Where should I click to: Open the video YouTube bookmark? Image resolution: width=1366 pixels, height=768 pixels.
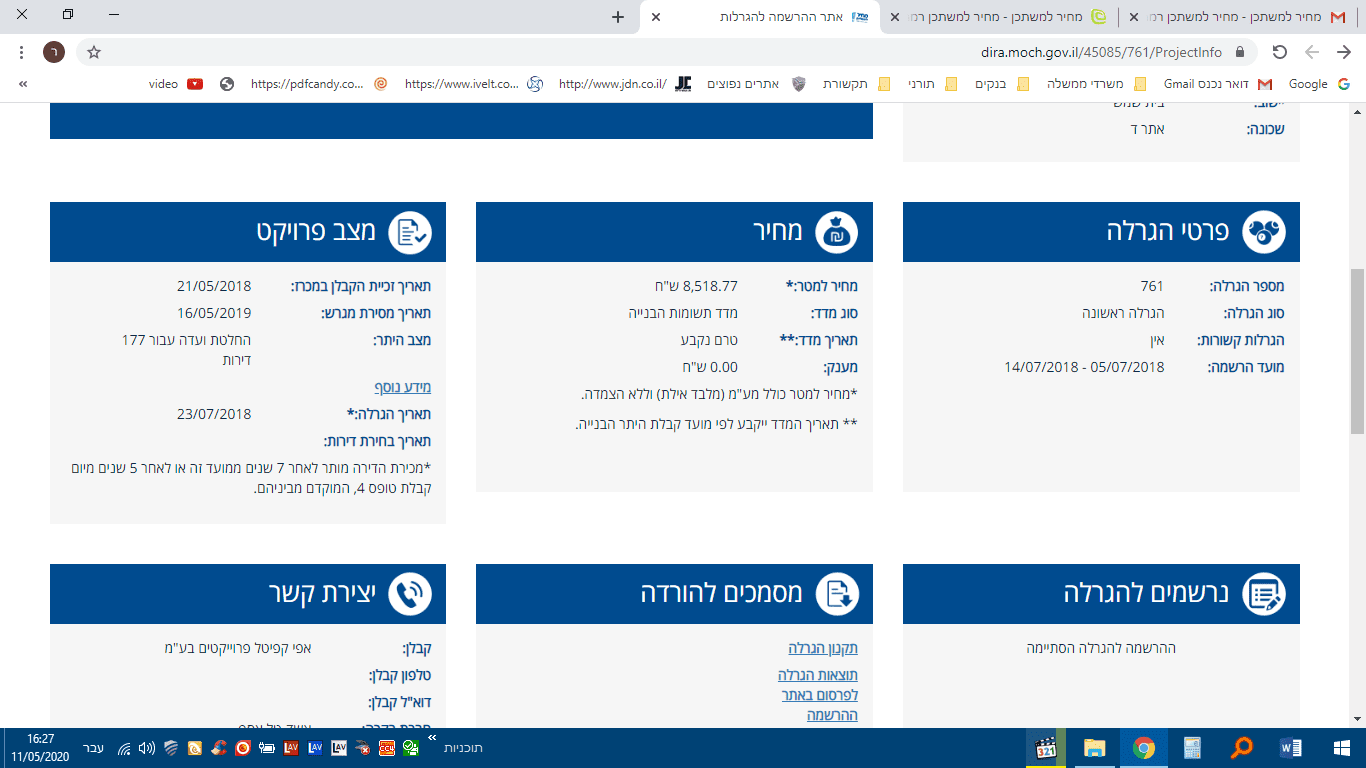(175, 84)
